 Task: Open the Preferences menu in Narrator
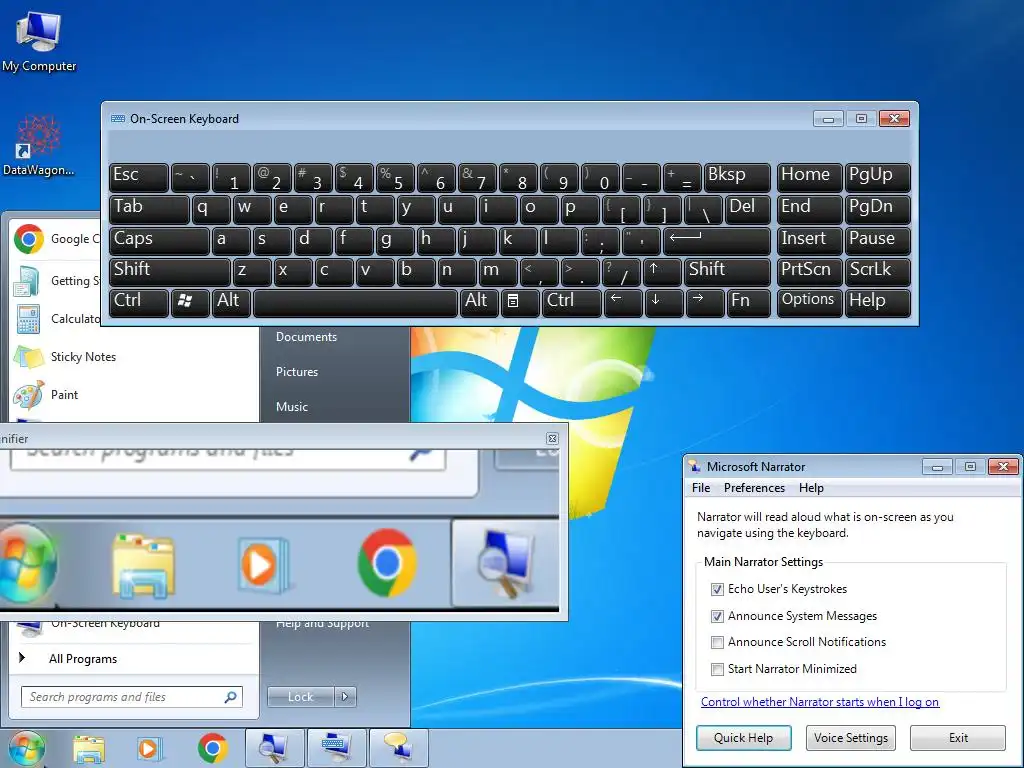[x=754, y=488]
